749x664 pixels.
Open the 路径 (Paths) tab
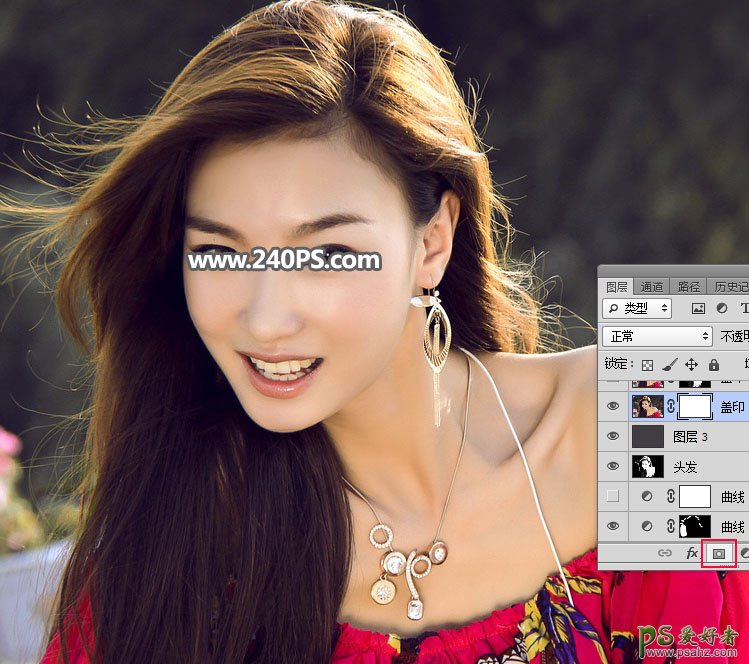click(x=688, y=287)
